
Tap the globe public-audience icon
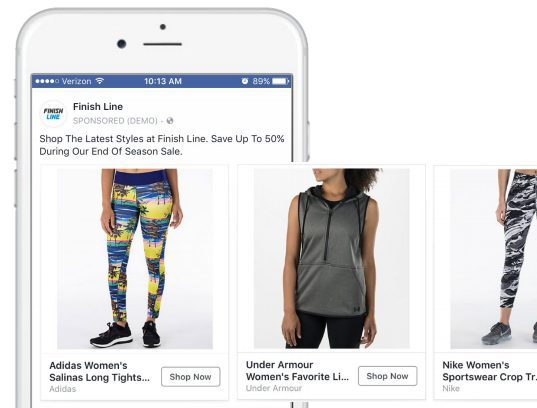pos(170,121)
